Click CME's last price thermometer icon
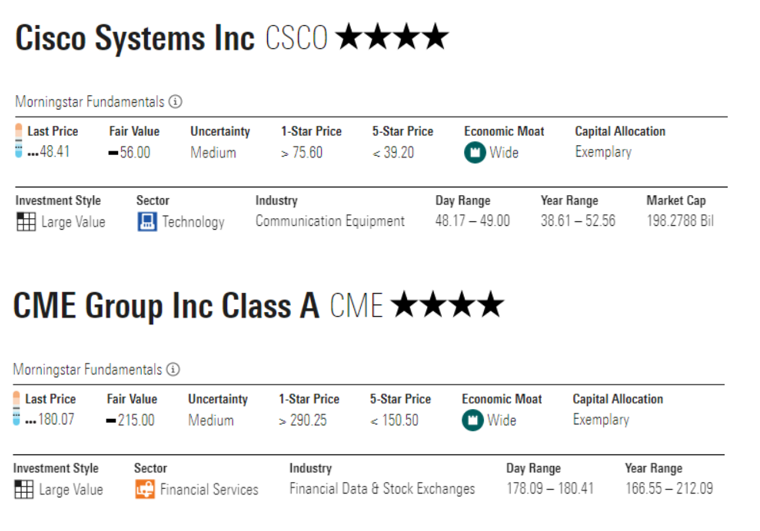Screen dimensions: 760x531 [x=17, y=409]
